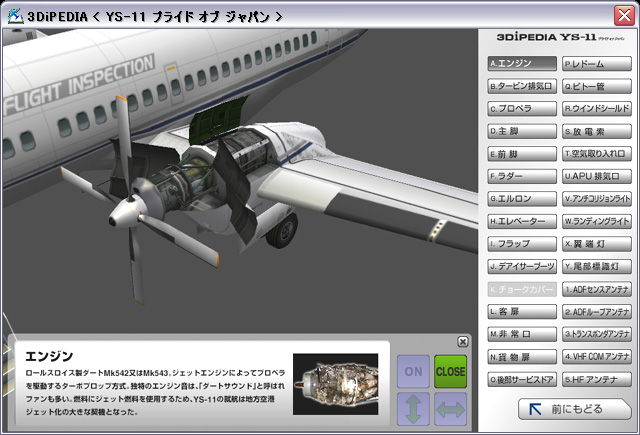Choose W.ランディングライト button
The width and height of the screenshot is (640, 435).
pos(597,221)
